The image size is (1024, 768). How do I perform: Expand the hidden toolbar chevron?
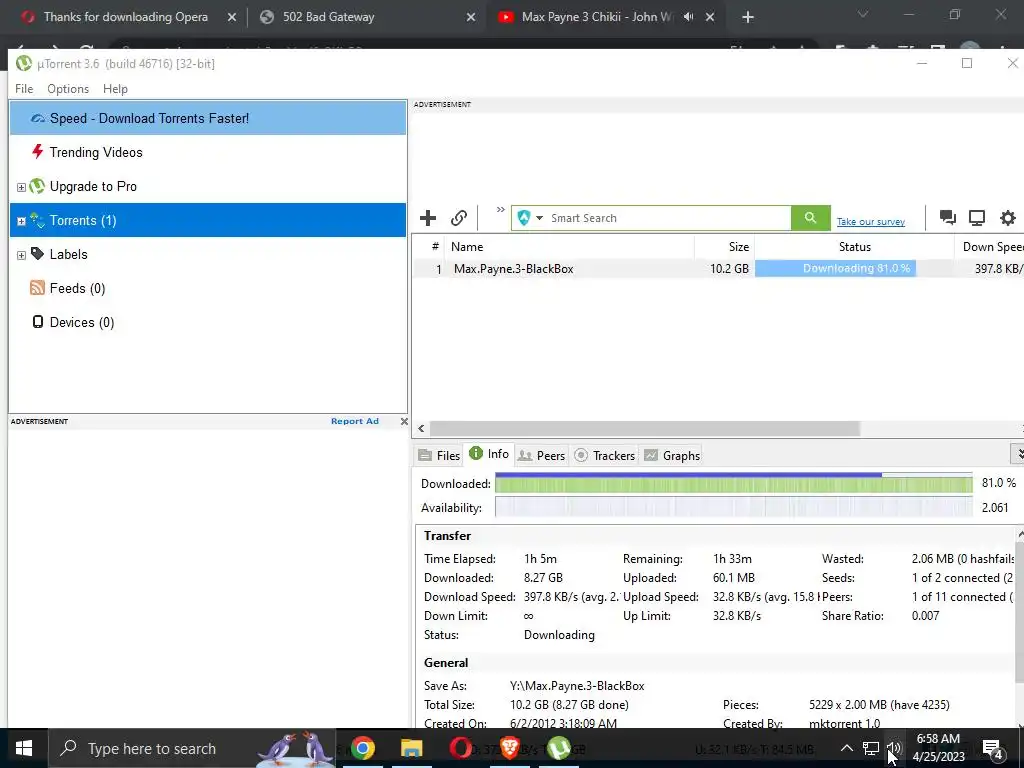(x=500, y=210)
